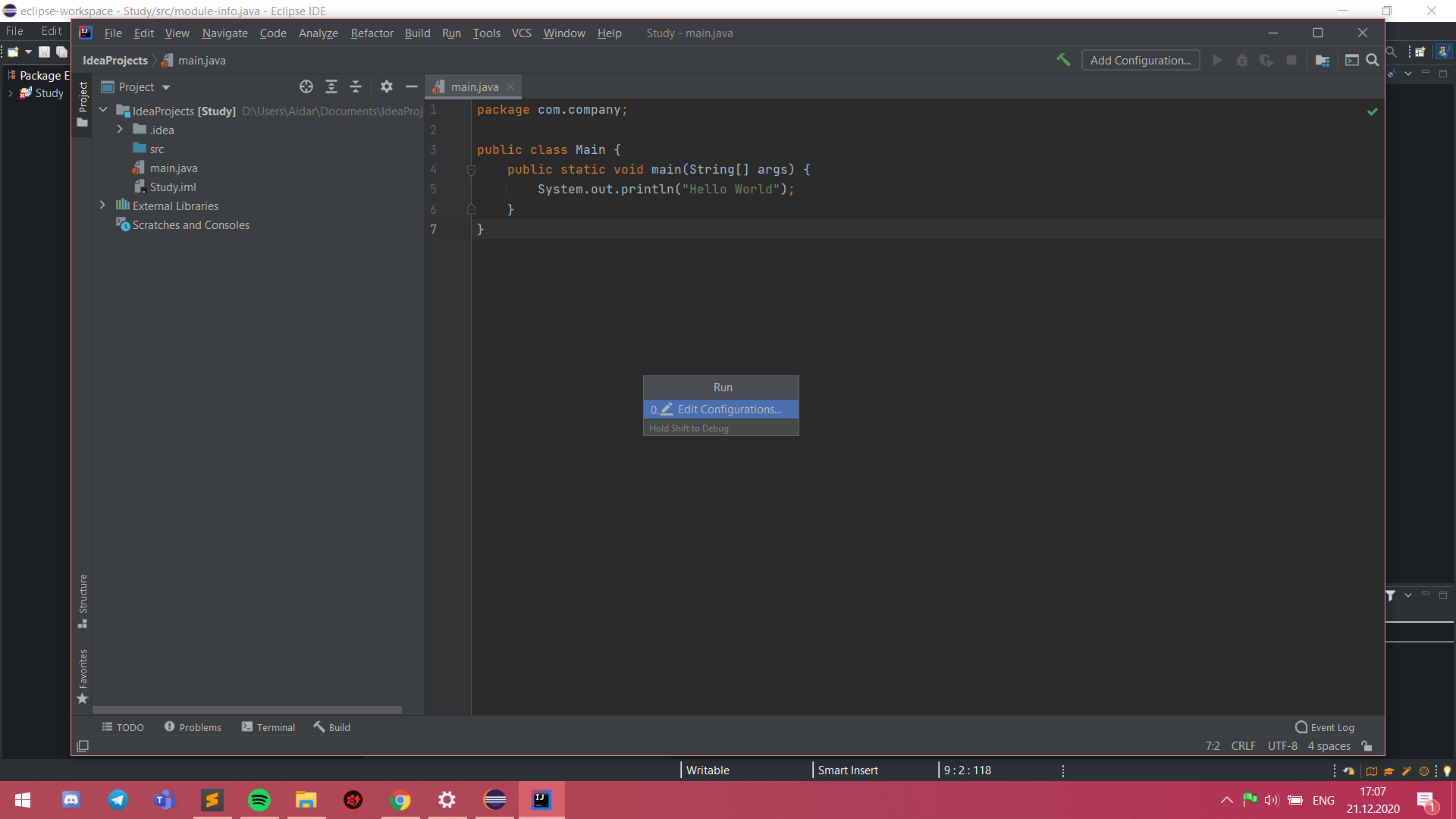The height and width of the screenshot is (819, 1456).
Task: Toggle read-only lock icon in status bar
Action: click(1367, 746)
